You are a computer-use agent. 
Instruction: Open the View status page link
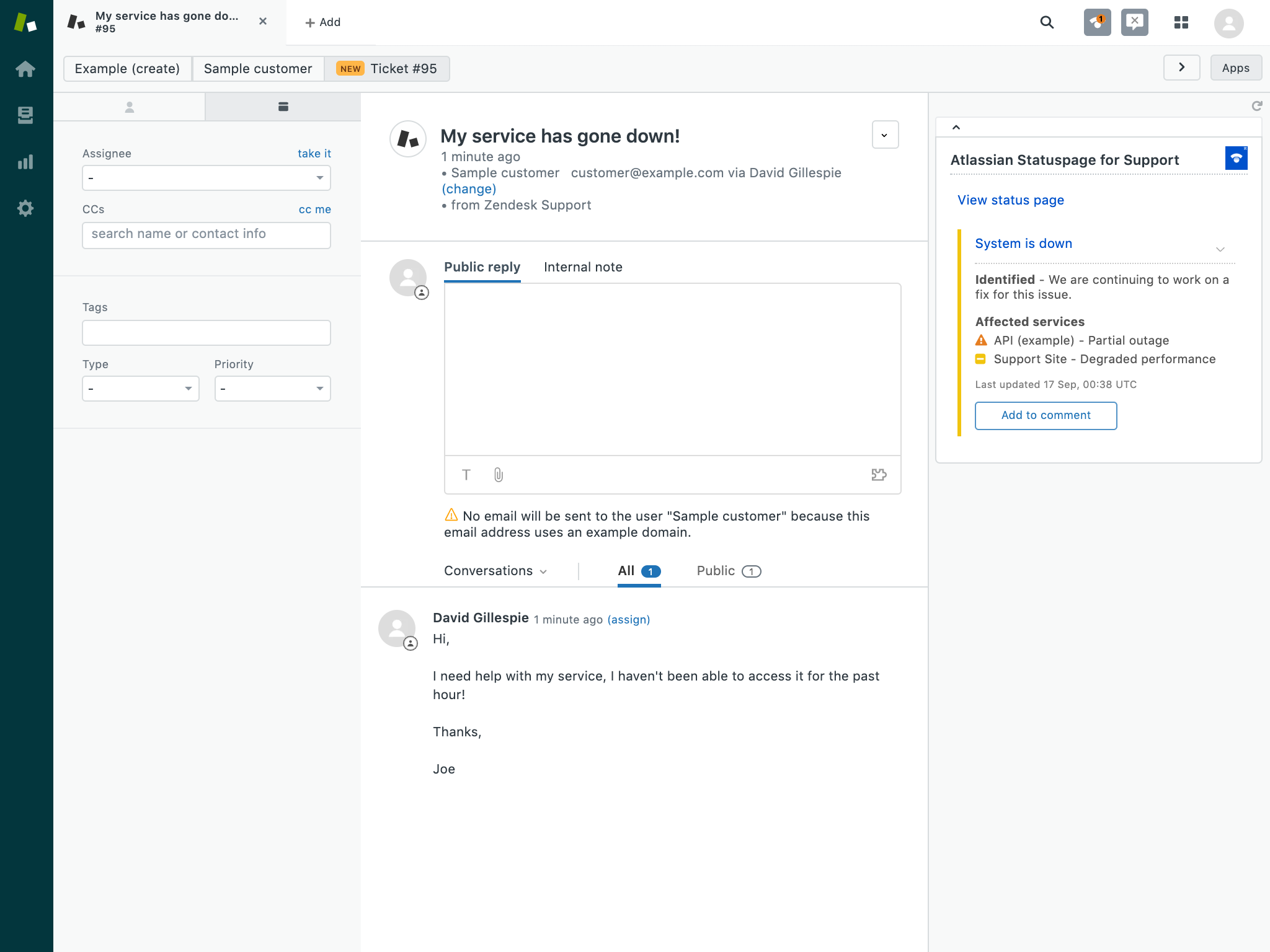coord(1010,200)
